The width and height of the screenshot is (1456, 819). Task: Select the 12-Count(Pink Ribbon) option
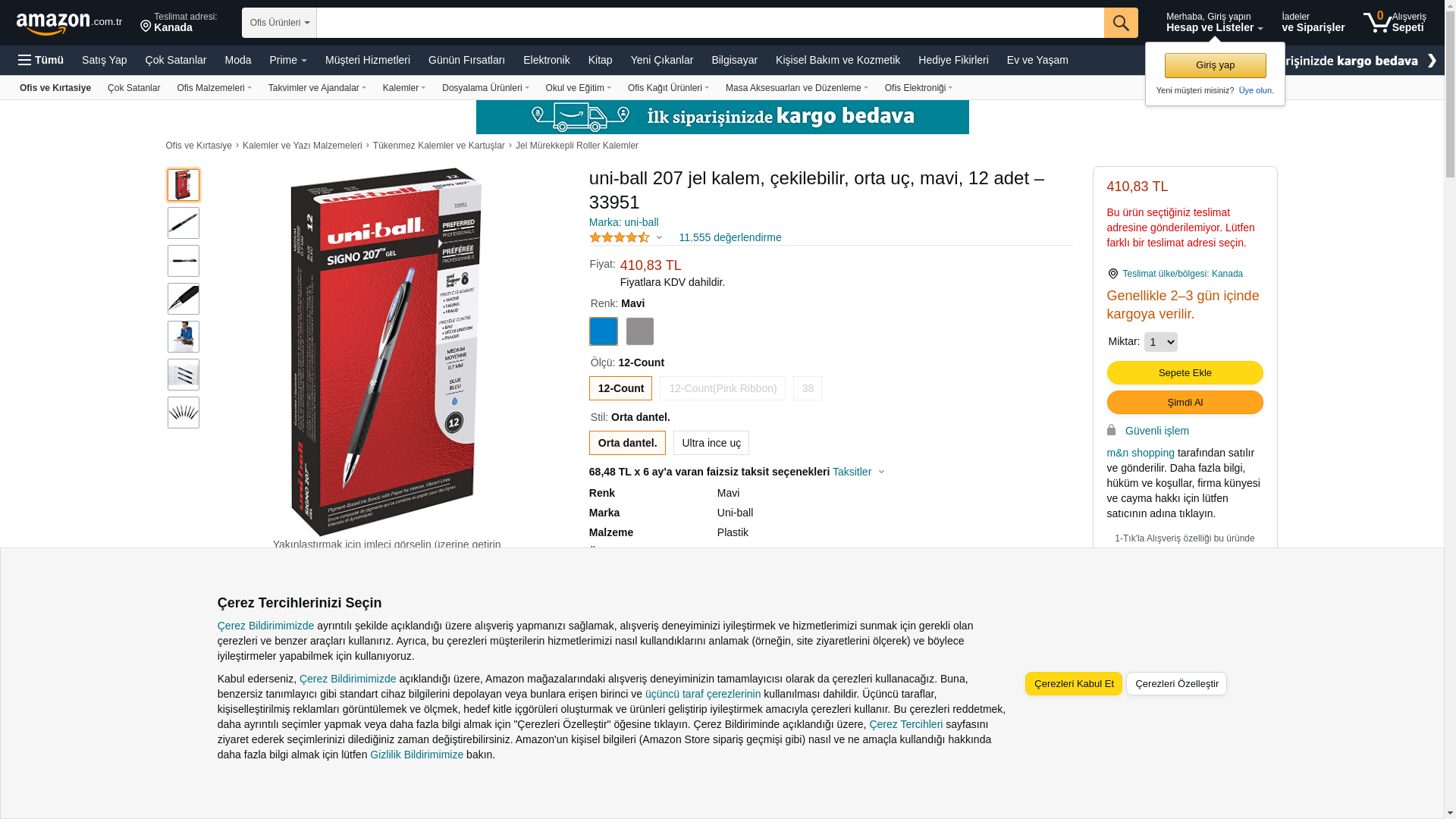point(722,388)
